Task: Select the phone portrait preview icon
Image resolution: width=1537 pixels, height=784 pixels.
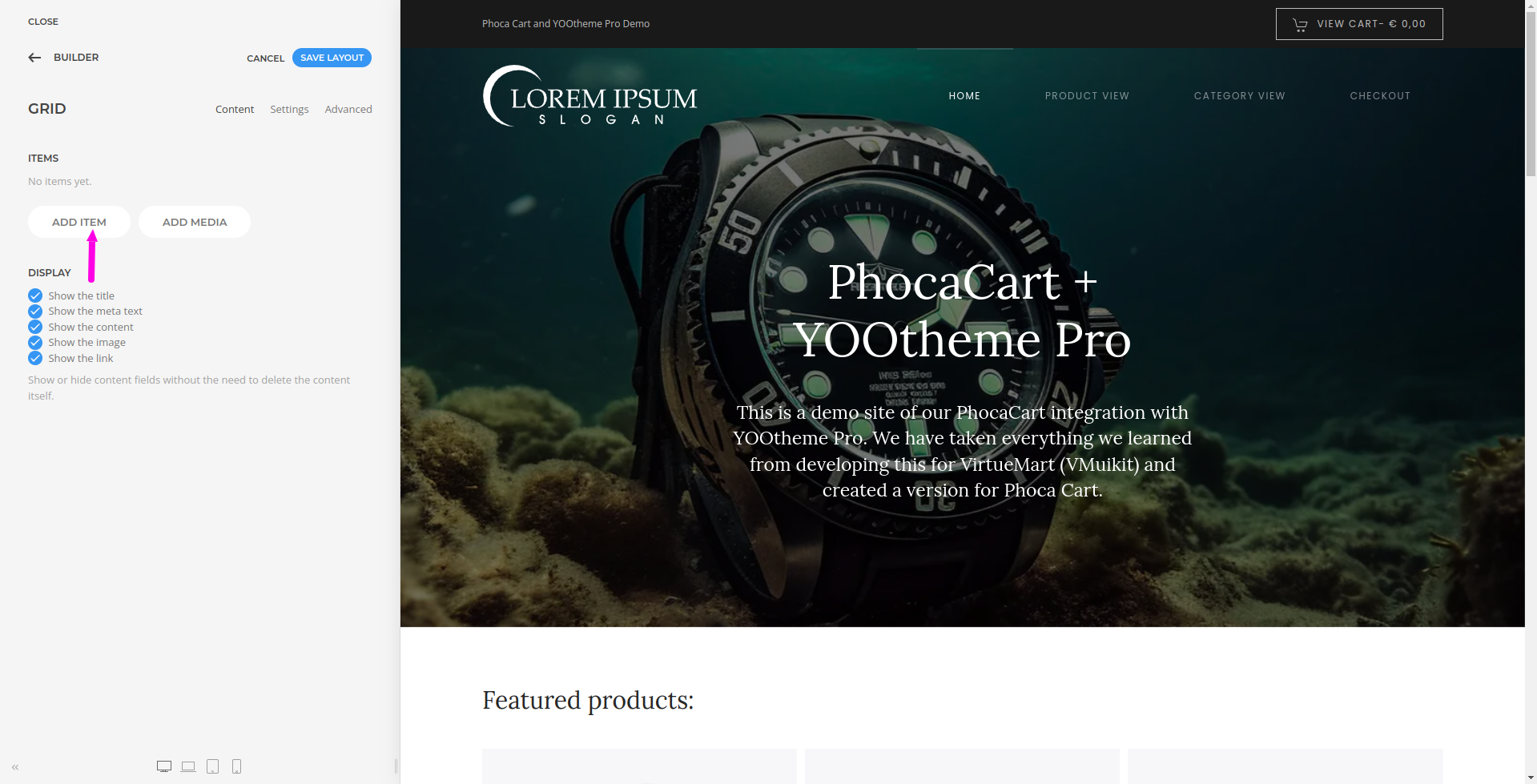Action: (x=236, y=766)
